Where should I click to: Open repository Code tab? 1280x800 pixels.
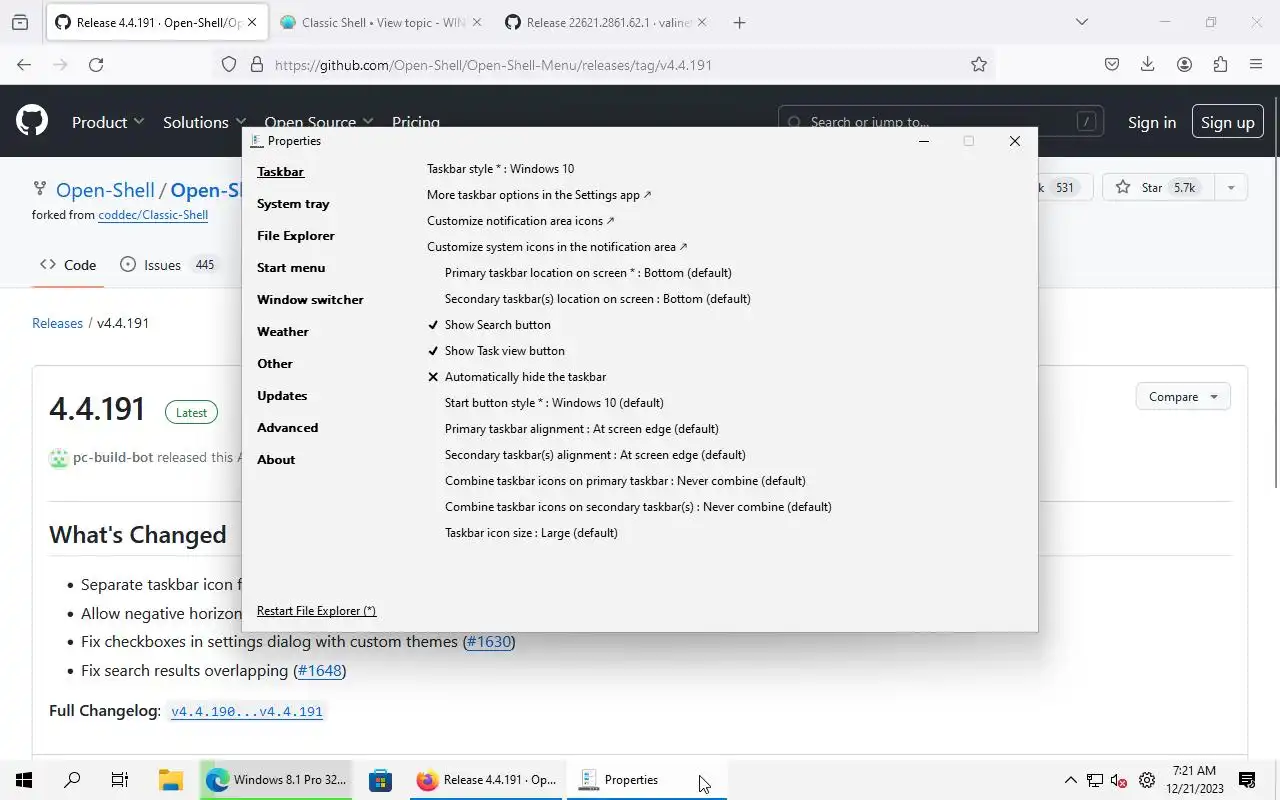pos(68,265)
